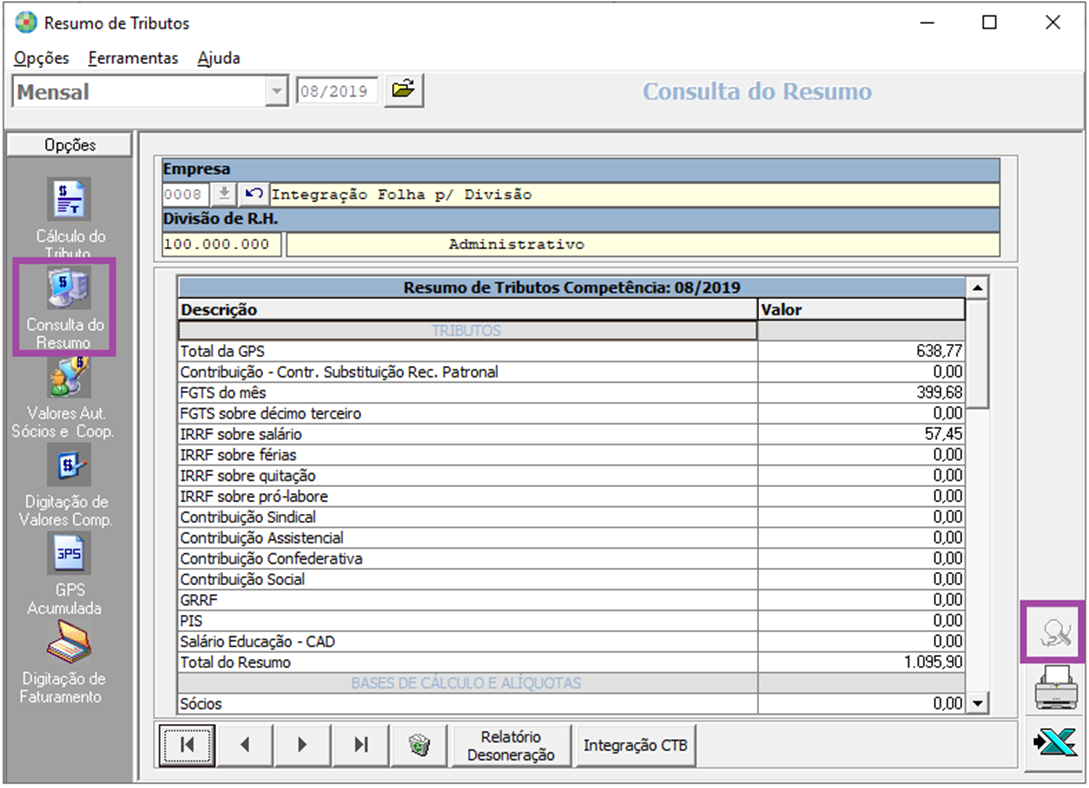
Task: Click the vertical scrollbar thumb in the grid
Action: click(x=977, y=353)
